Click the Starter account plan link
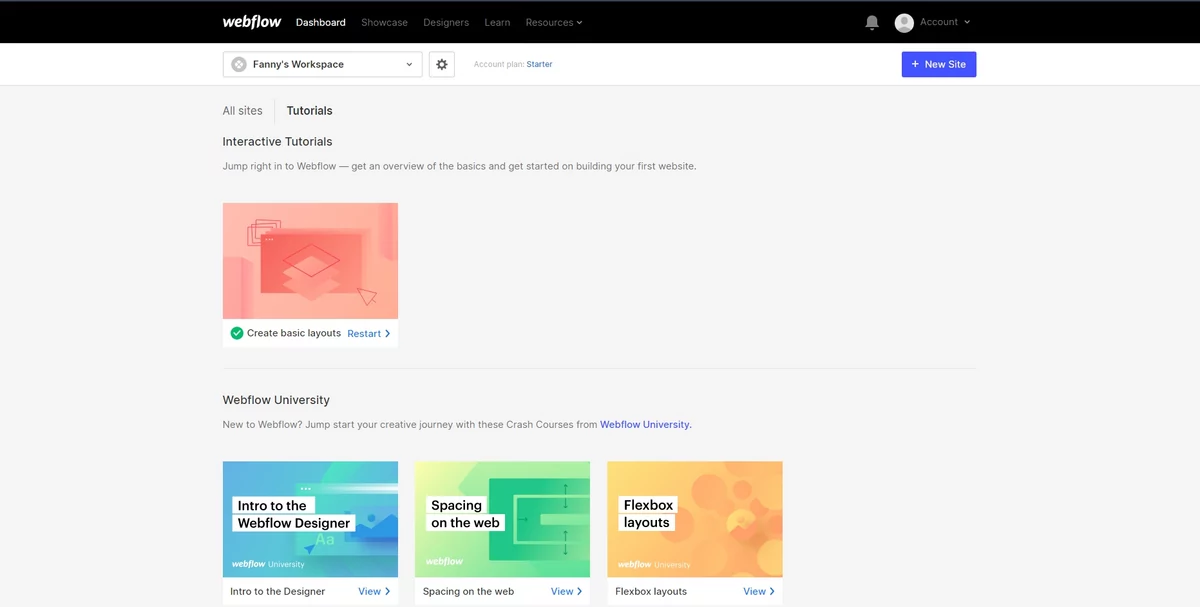 539,64
